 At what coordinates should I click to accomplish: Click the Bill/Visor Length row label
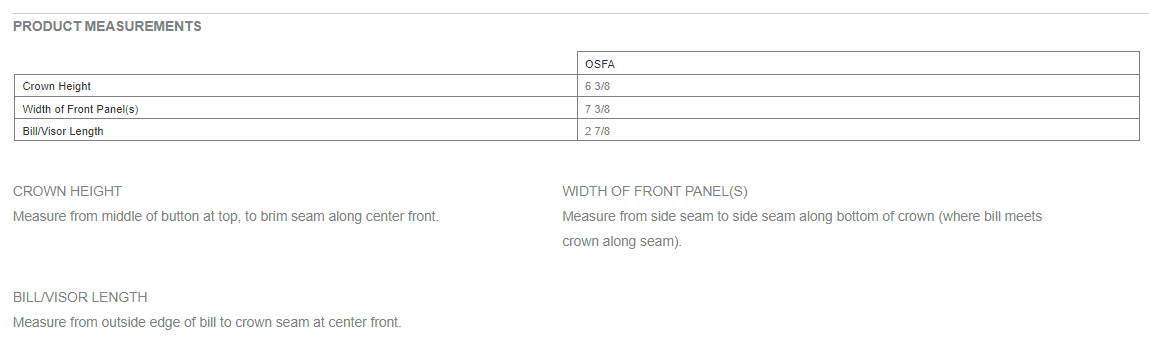point(63,131)
